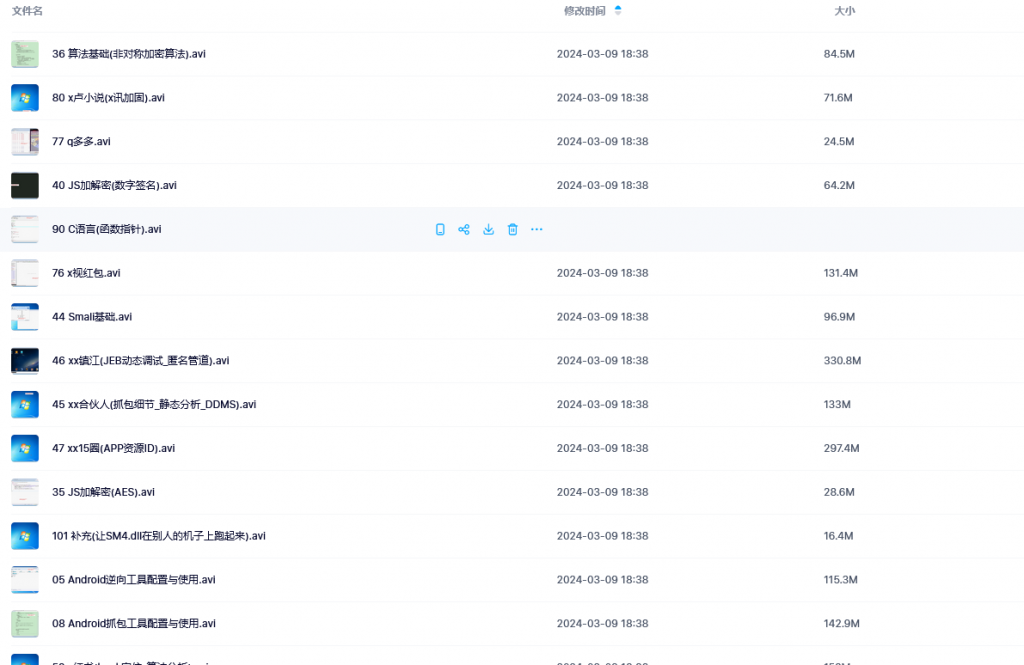Select file name 45 xx合伙人(抓包细节_静态分析_DDMS).avi
Screen dimensions: 1024x665
(x=154, y=404)
